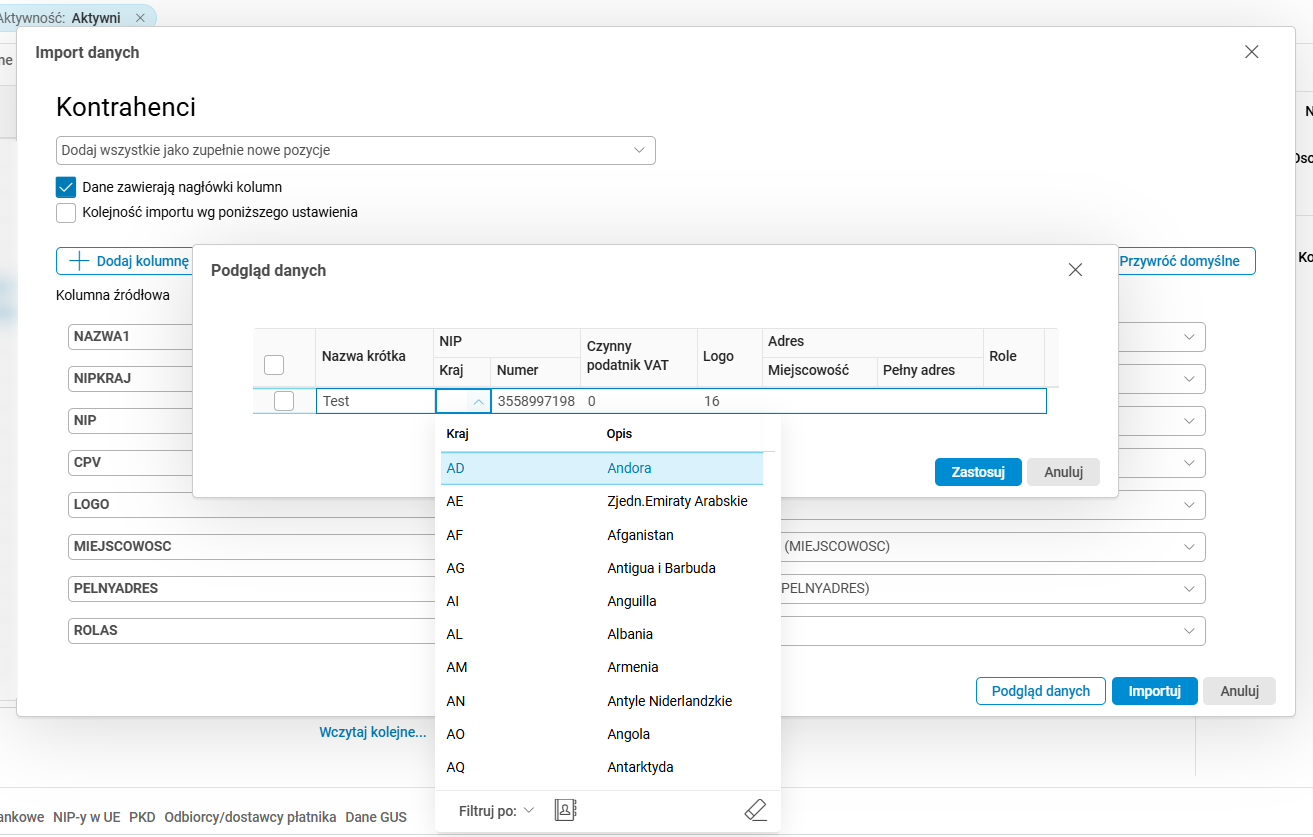The width and height of the screenshot is (1313, 837).
Task: Open the target column dropdown in the NAZWA1 row
Action: coord(1189,337)
